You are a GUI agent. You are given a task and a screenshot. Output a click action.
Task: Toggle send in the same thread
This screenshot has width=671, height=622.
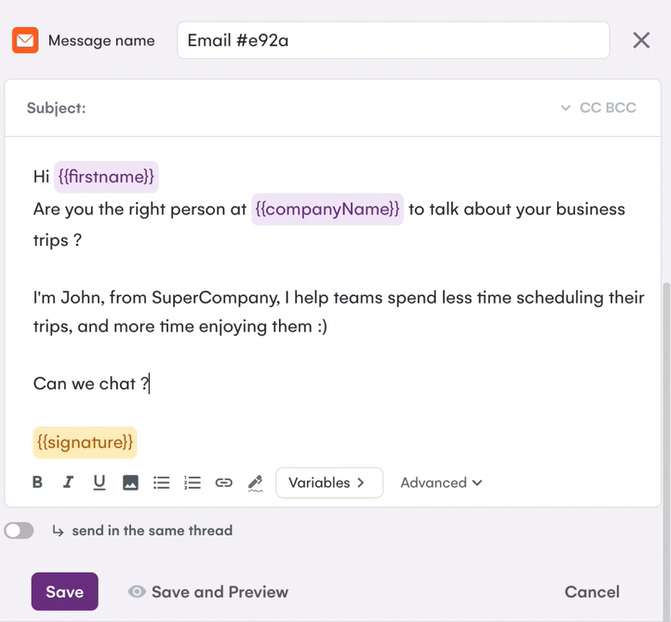[x=19, y=531]
